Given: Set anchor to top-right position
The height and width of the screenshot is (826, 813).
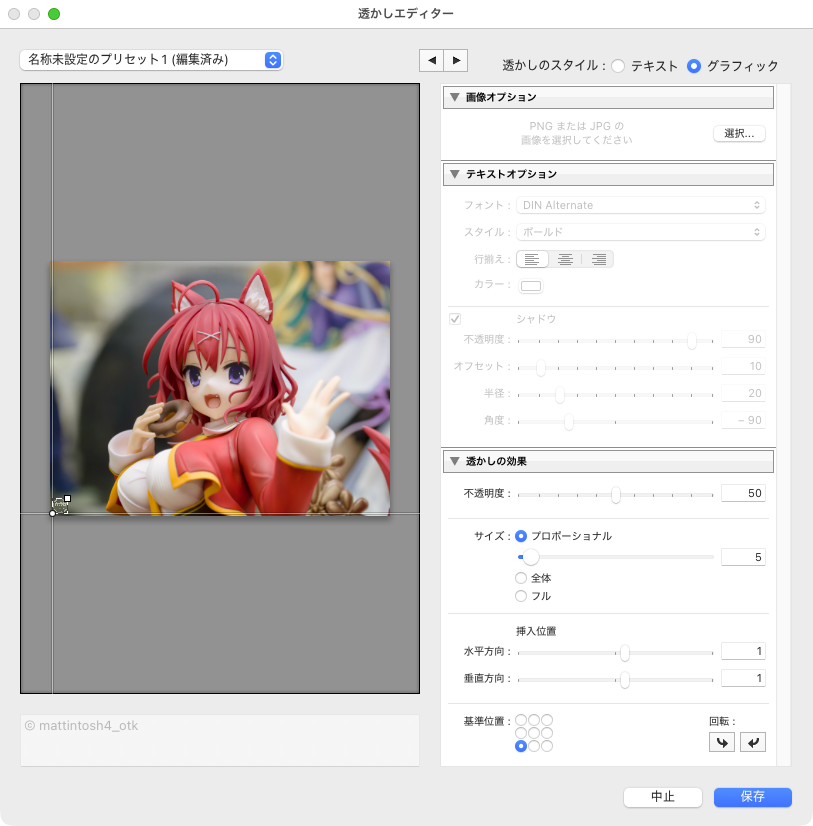Looking at the screenshot, I should [547, 720].
